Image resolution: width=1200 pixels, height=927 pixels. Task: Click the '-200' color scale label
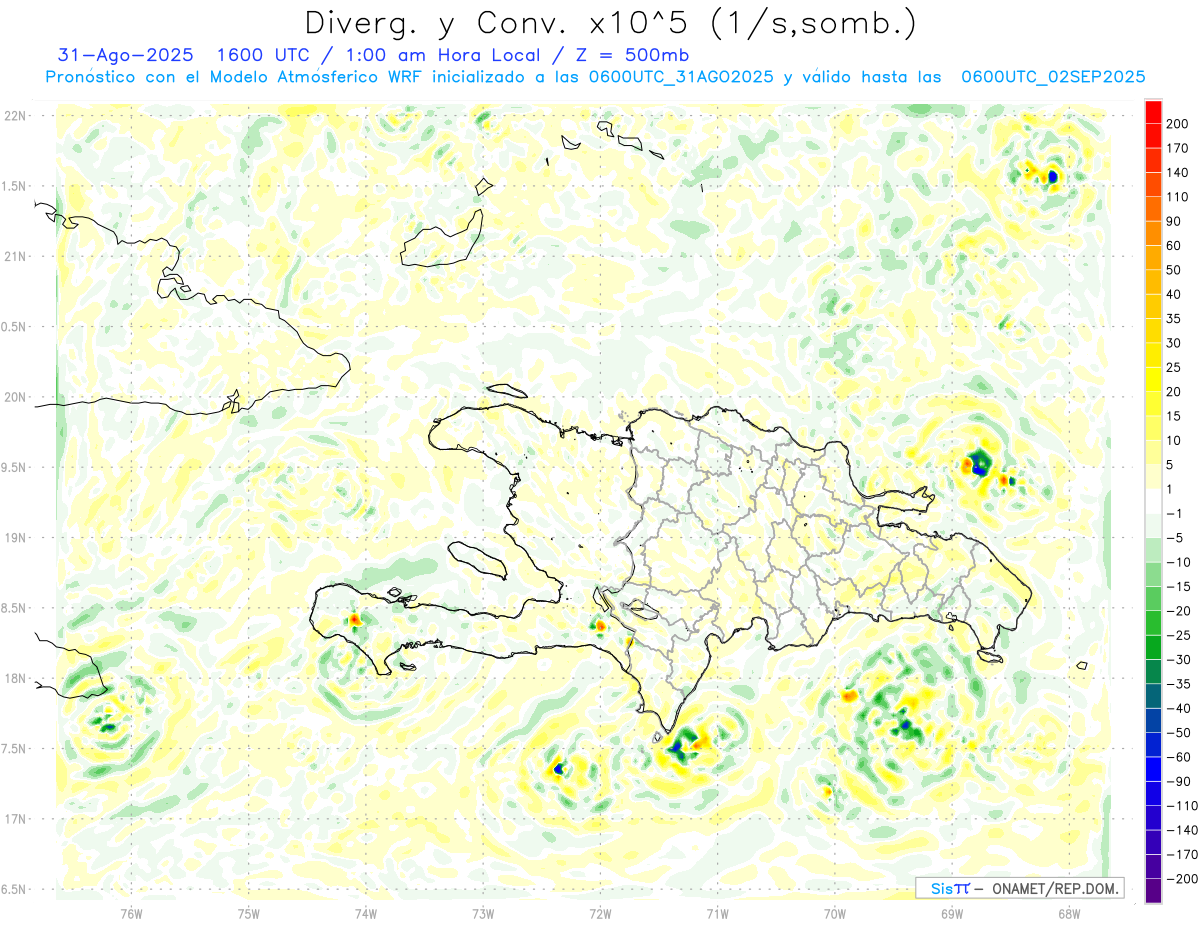(x=1181, y=879)
